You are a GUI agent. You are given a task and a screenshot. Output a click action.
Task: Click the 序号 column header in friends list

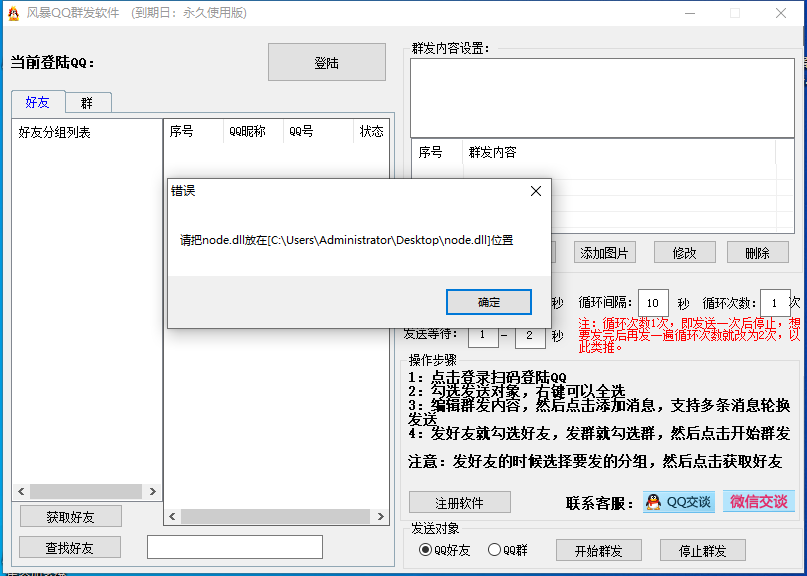[193, 131]
